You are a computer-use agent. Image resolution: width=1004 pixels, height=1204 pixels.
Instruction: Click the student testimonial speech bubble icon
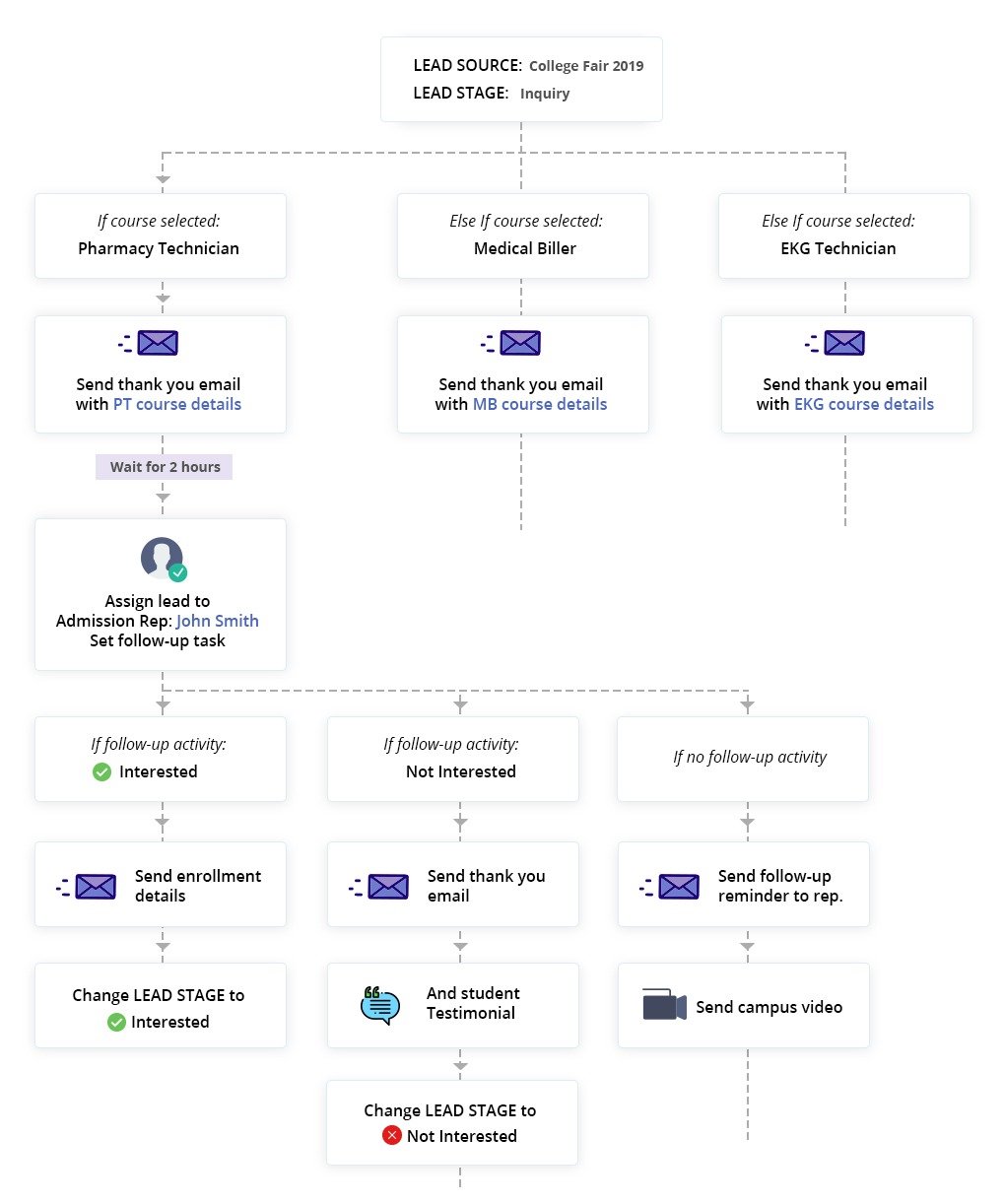(x=380, y=1005)
